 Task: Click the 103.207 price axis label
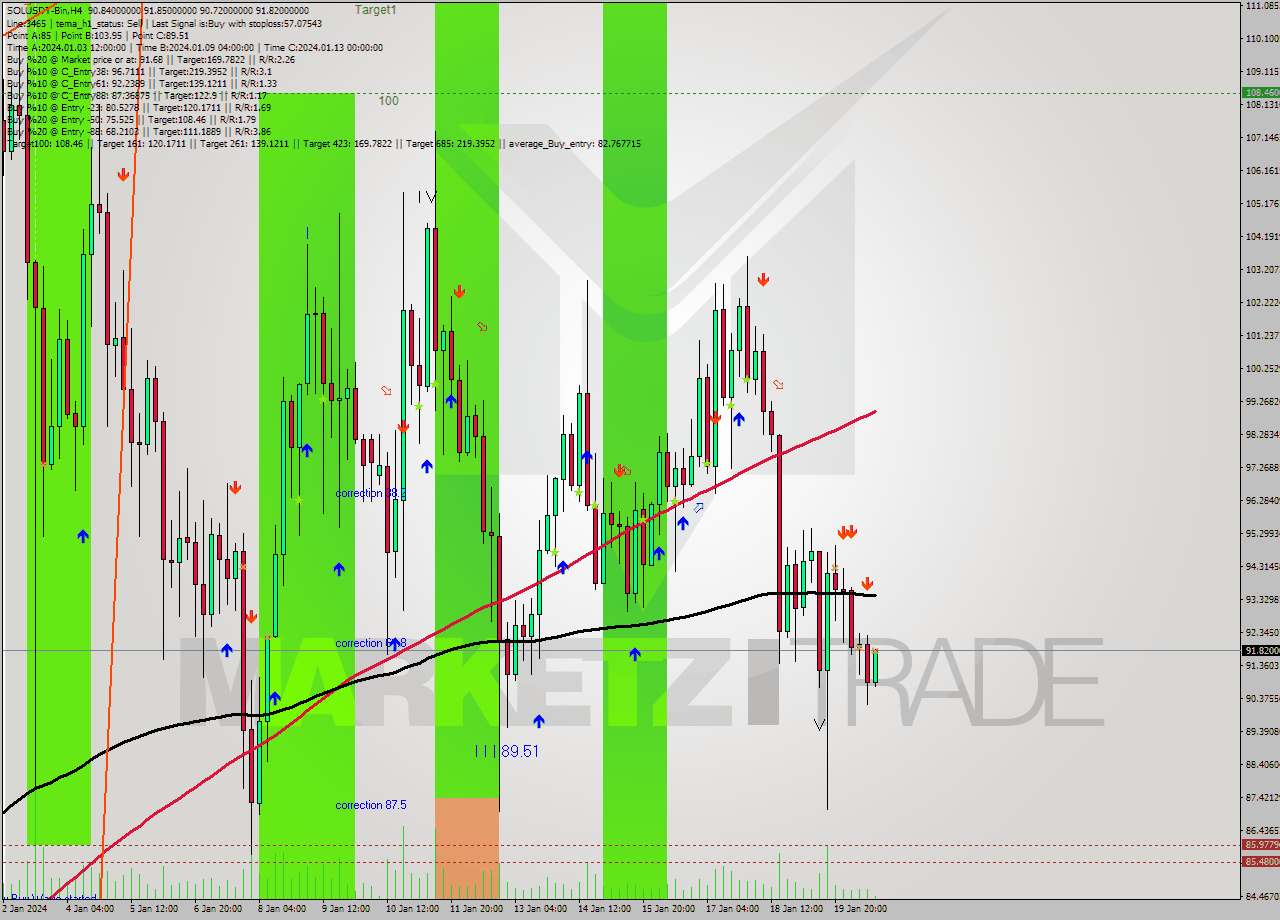(1263, 269)
